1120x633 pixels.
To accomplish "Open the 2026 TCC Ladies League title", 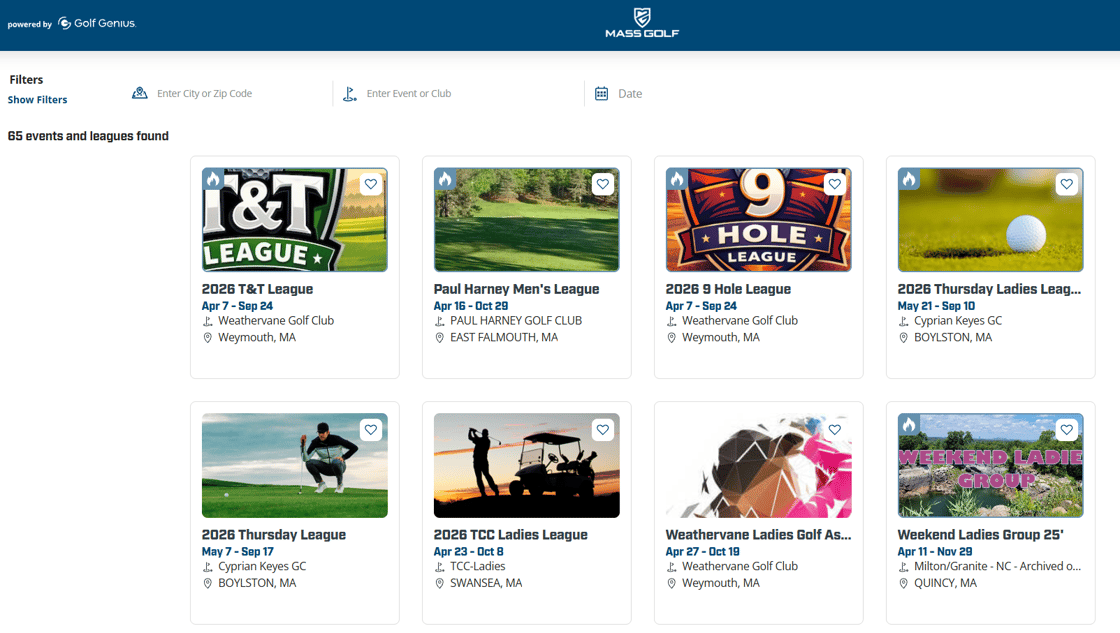I will pos(511,535).
